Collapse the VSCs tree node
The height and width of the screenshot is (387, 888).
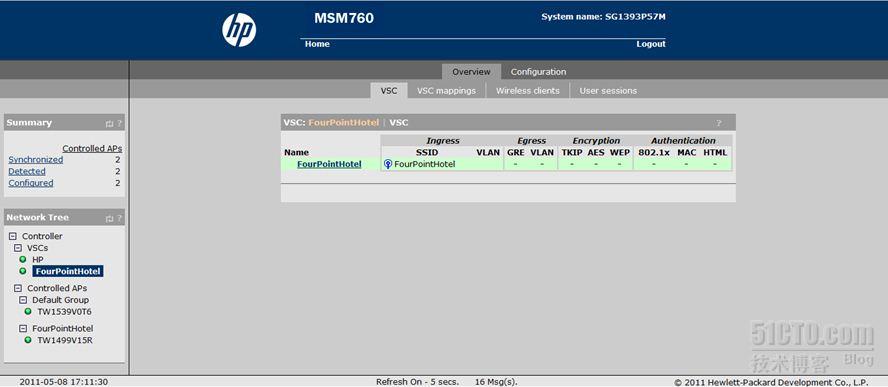pos(18,248)
